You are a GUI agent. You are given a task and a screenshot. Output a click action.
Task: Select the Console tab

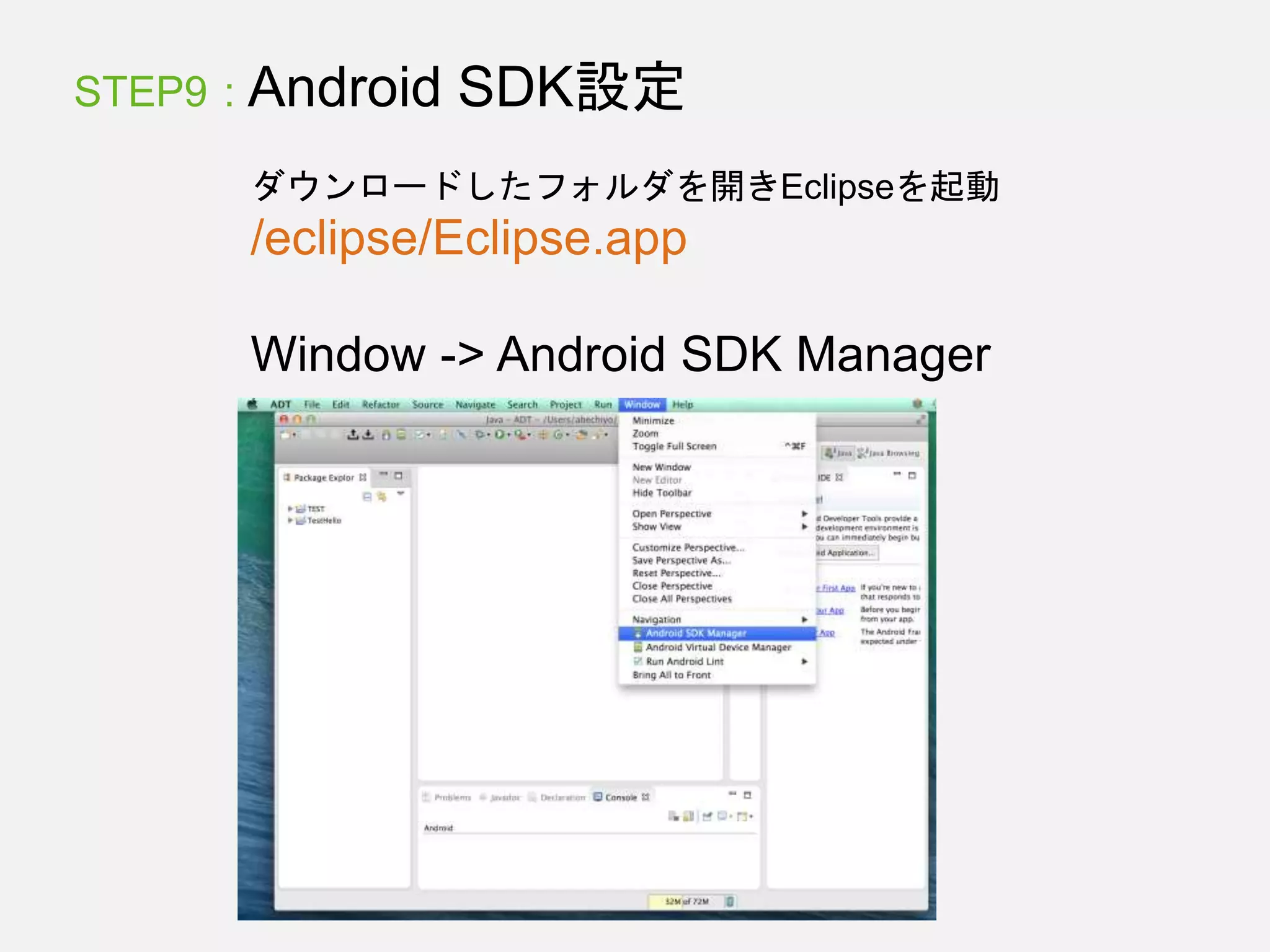point(621,797)
